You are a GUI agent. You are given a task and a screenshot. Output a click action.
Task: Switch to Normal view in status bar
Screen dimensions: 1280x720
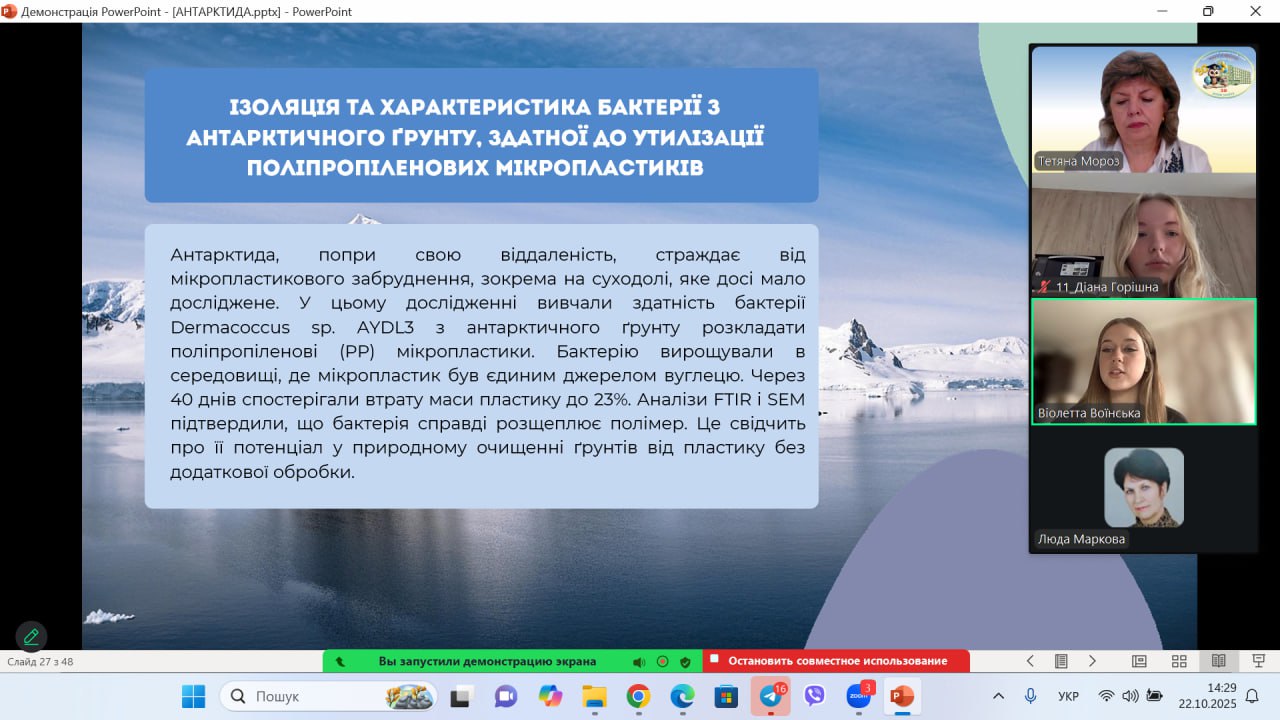pyautogui.click(x=1139, y=661)
